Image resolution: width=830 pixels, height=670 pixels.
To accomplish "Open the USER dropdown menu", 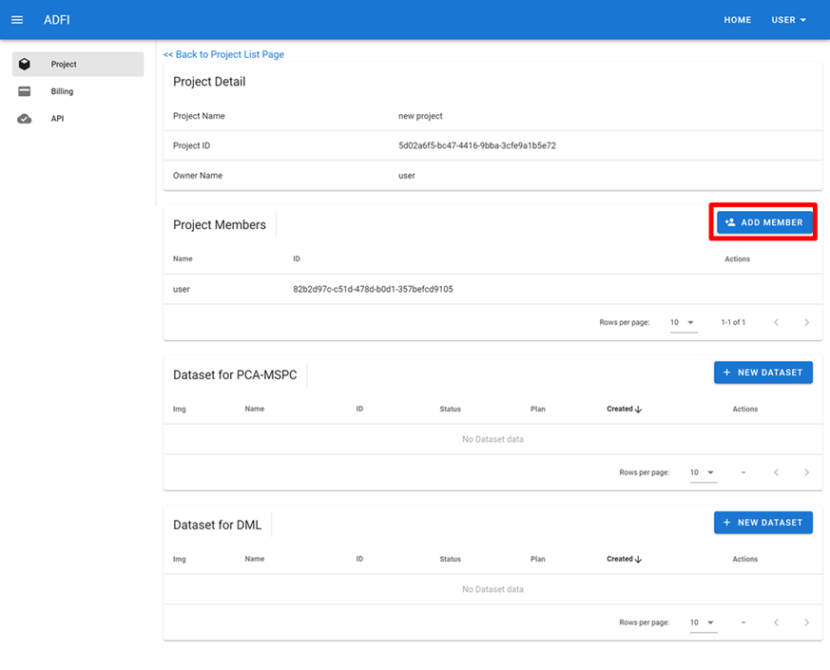I will coord(788,20).
